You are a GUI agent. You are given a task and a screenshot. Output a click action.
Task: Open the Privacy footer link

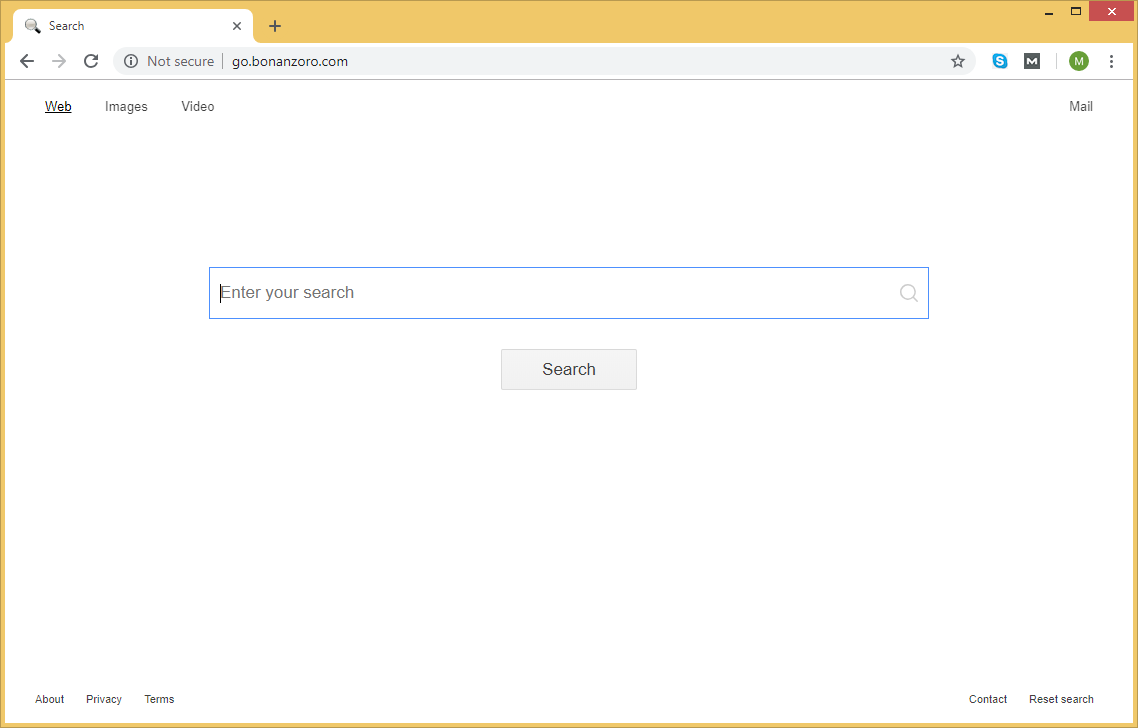pos(104,699)
